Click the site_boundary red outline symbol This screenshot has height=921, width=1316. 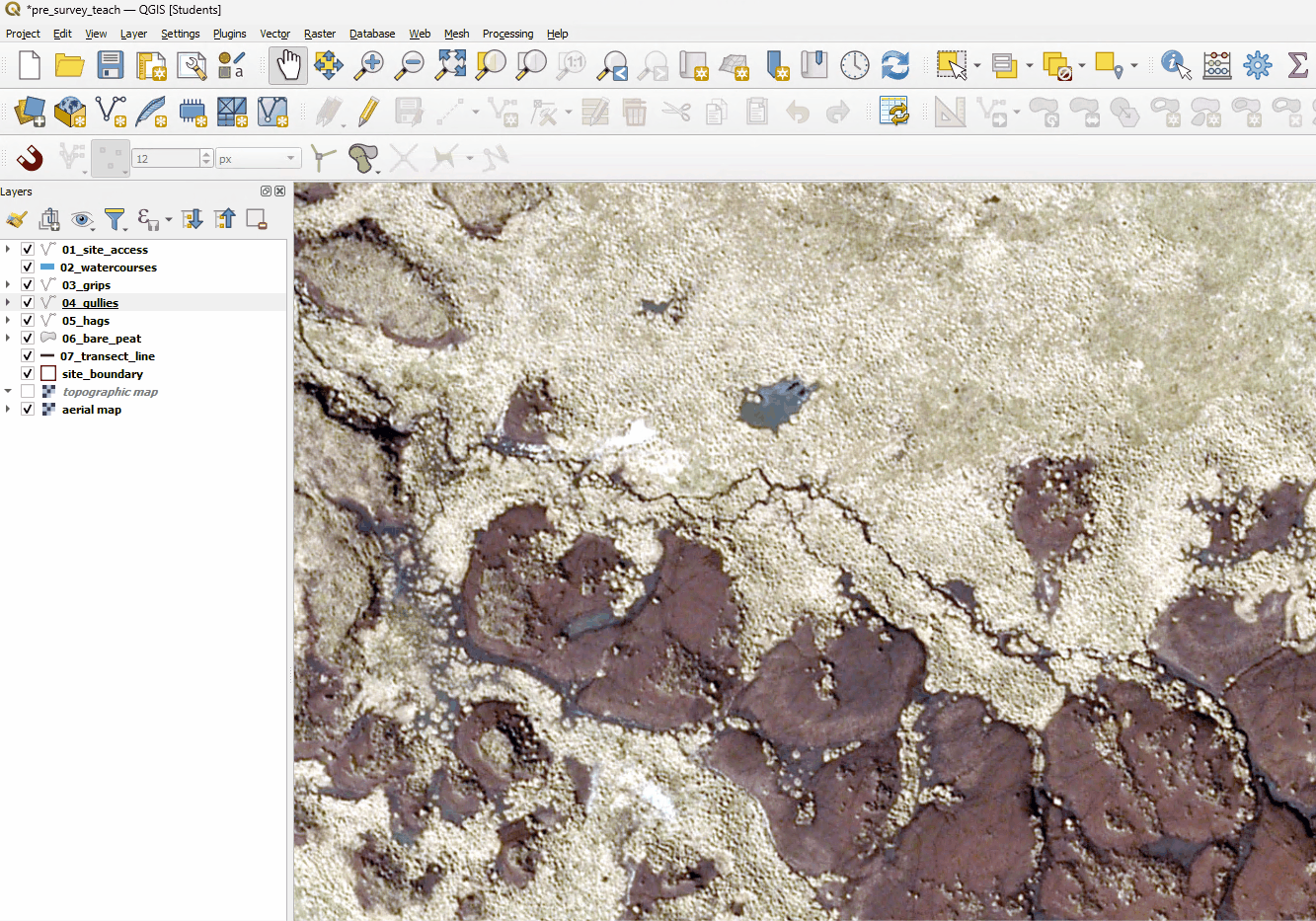pyautogui.click(x=48, y=374)
